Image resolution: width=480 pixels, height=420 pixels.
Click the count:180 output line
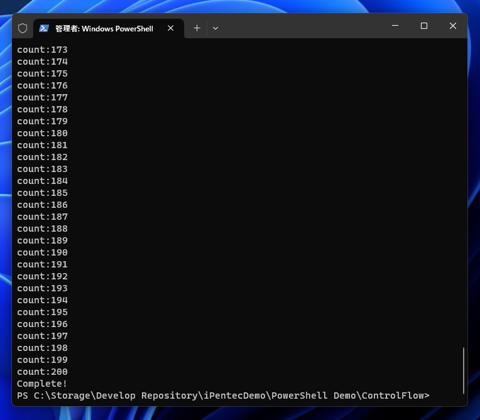[x=42, y=133]
